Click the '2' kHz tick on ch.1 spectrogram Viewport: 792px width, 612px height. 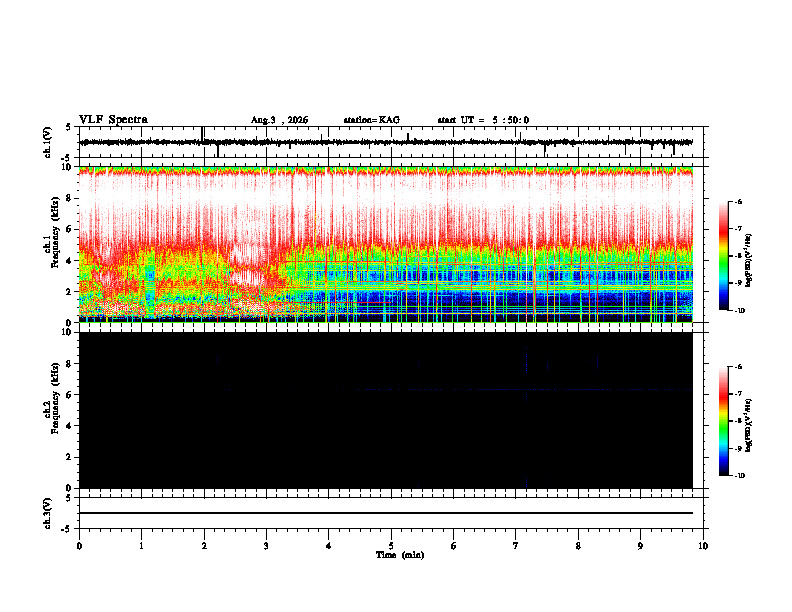[70, 291]
